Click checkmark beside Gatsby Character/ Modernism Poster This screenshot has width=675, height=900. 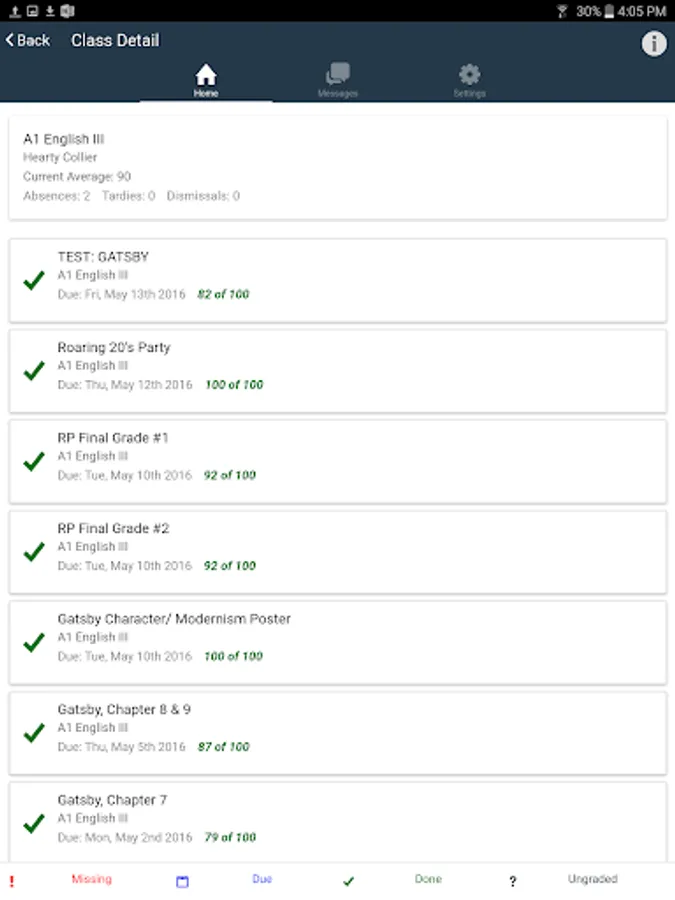click(34, 642)
